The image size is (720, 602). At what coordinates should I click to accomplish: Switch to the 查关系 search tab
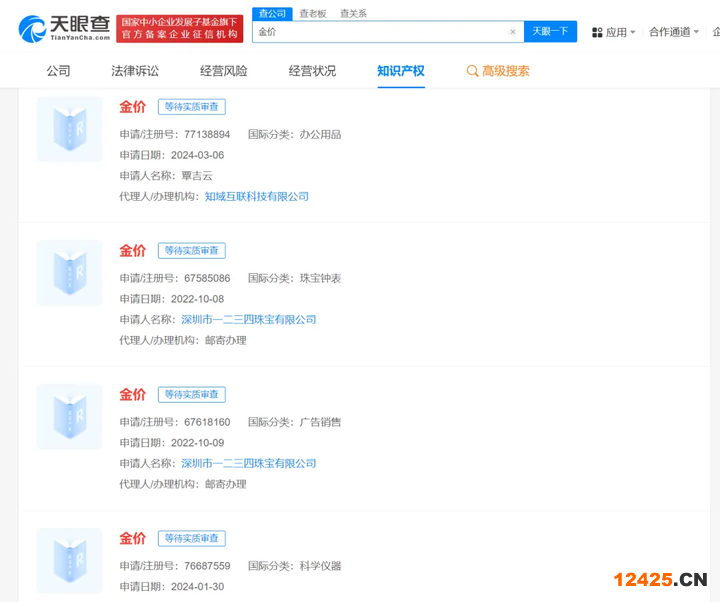353,13
